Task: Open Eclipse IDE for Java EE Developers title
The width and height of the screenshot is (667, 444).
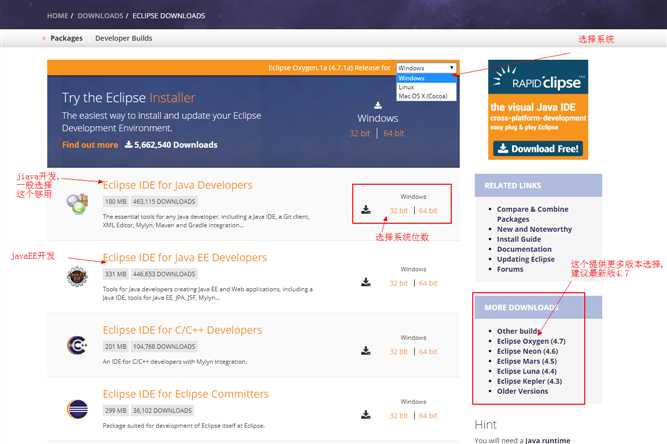Action: tap(185, 257)
